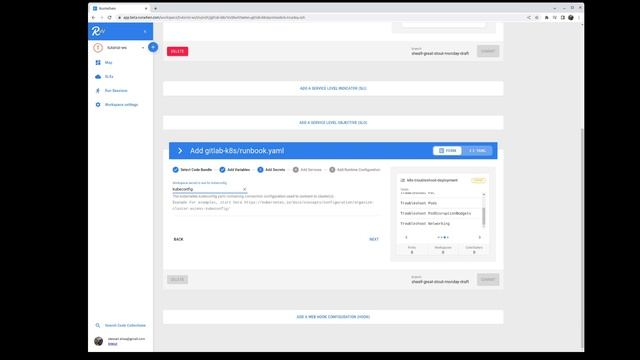Click the yellow badge on the deployment card
Viewport: 640px width, 360px height.
pyautogui.click(x=478, y=180)
